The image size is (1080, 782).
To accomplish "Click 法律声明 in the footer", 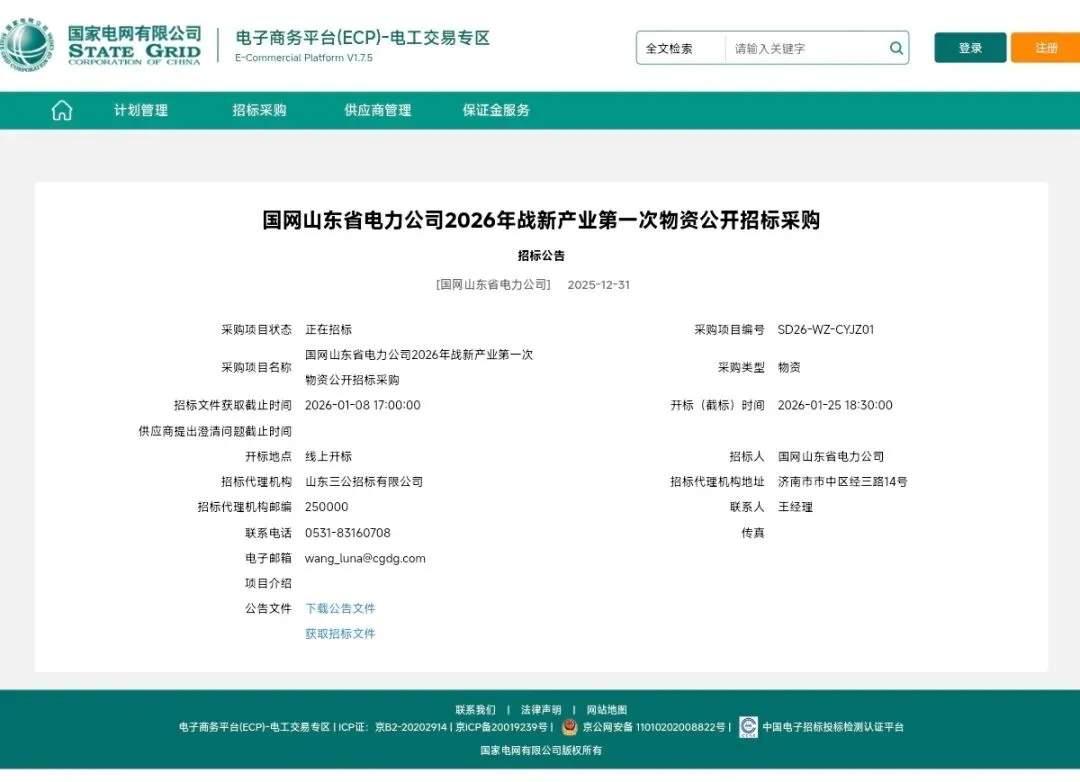I will pos(541,710).
